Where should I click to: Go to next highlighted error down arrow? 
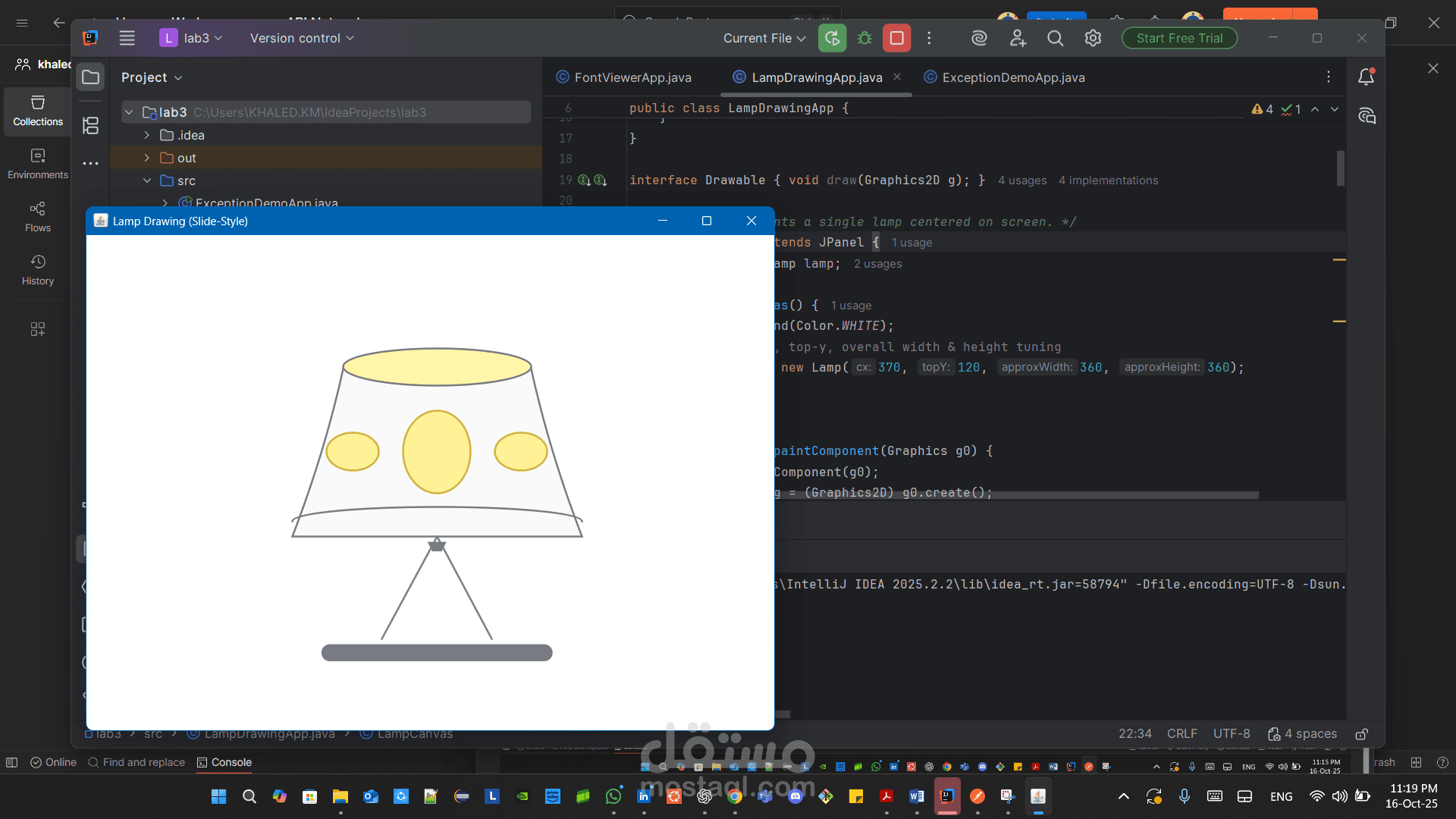point(1335,109)
